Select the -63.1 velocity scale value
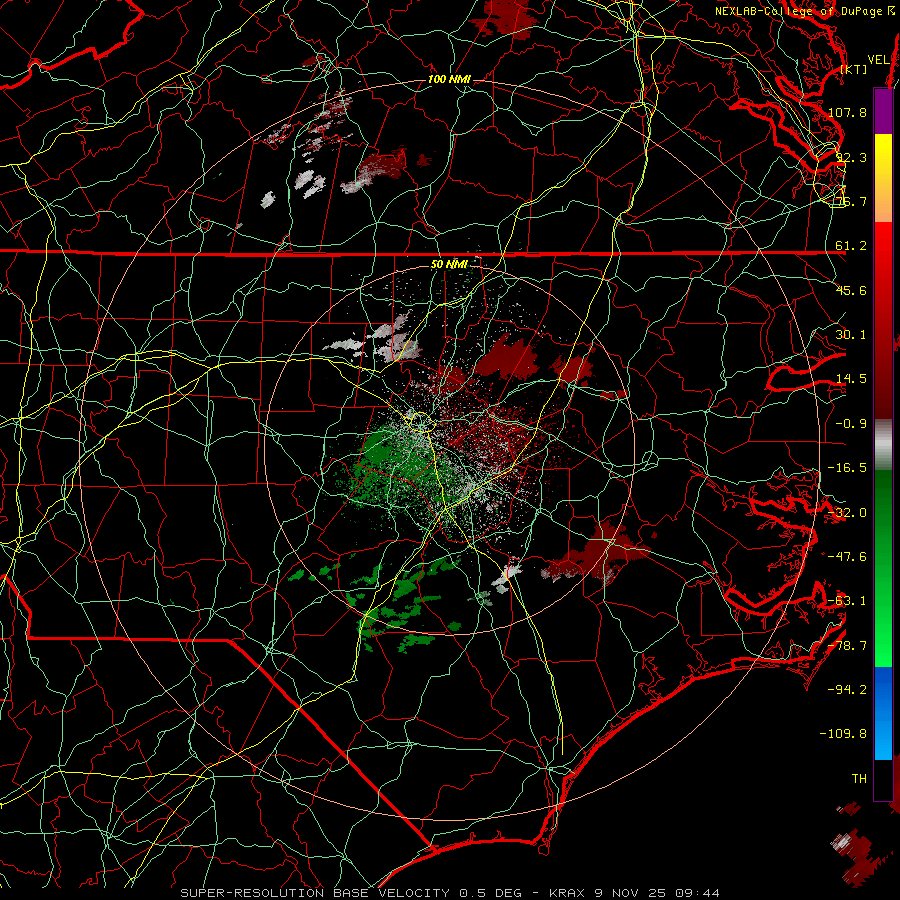The image size is (900, 900). 847,601
